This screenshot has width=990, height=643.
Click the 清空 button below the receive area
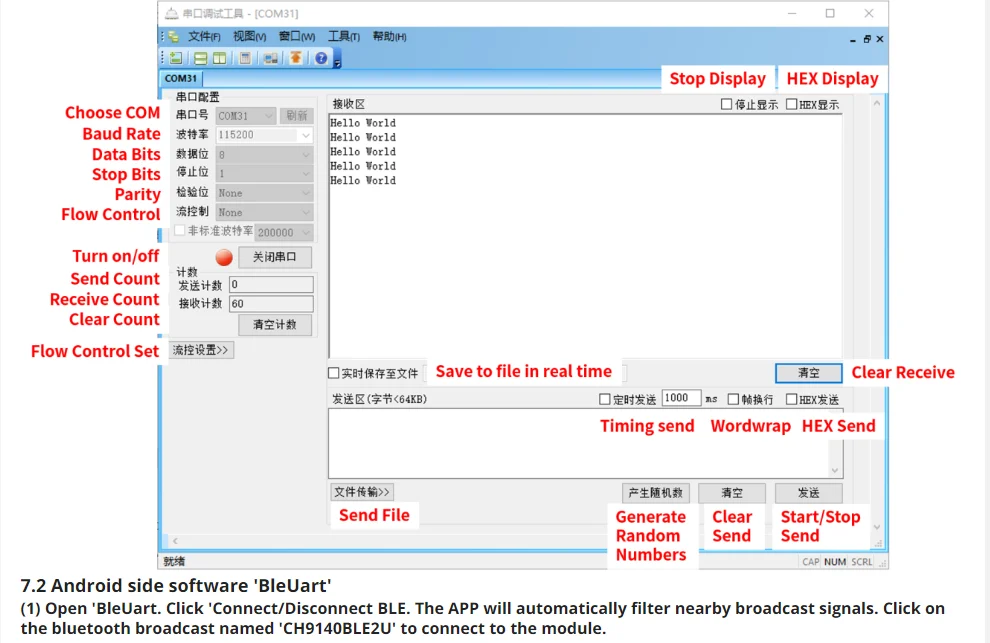point(808,373)
